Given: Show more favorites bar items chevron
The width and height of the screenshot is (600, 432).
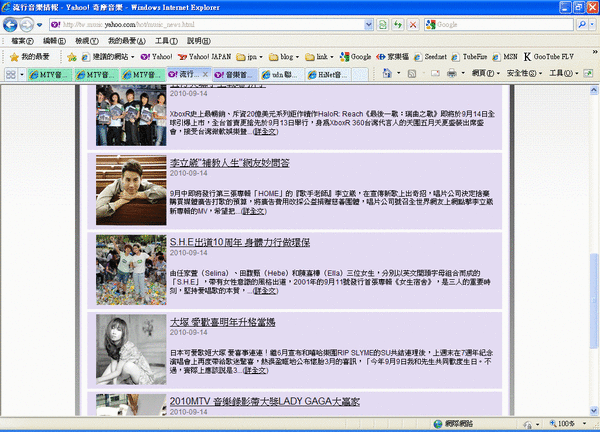Looking at the screenshot, I should pos(595,52).
